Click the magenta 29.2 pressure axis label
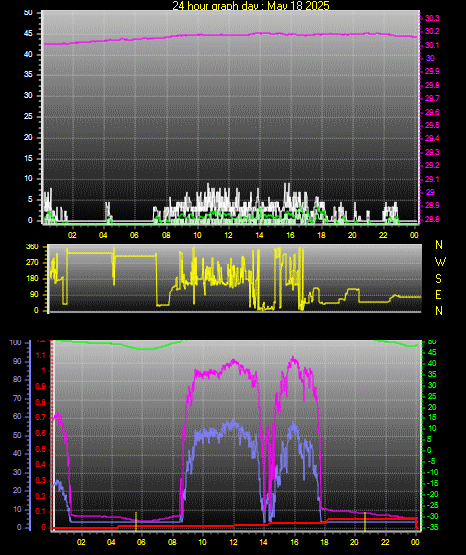 pos(432,165)
